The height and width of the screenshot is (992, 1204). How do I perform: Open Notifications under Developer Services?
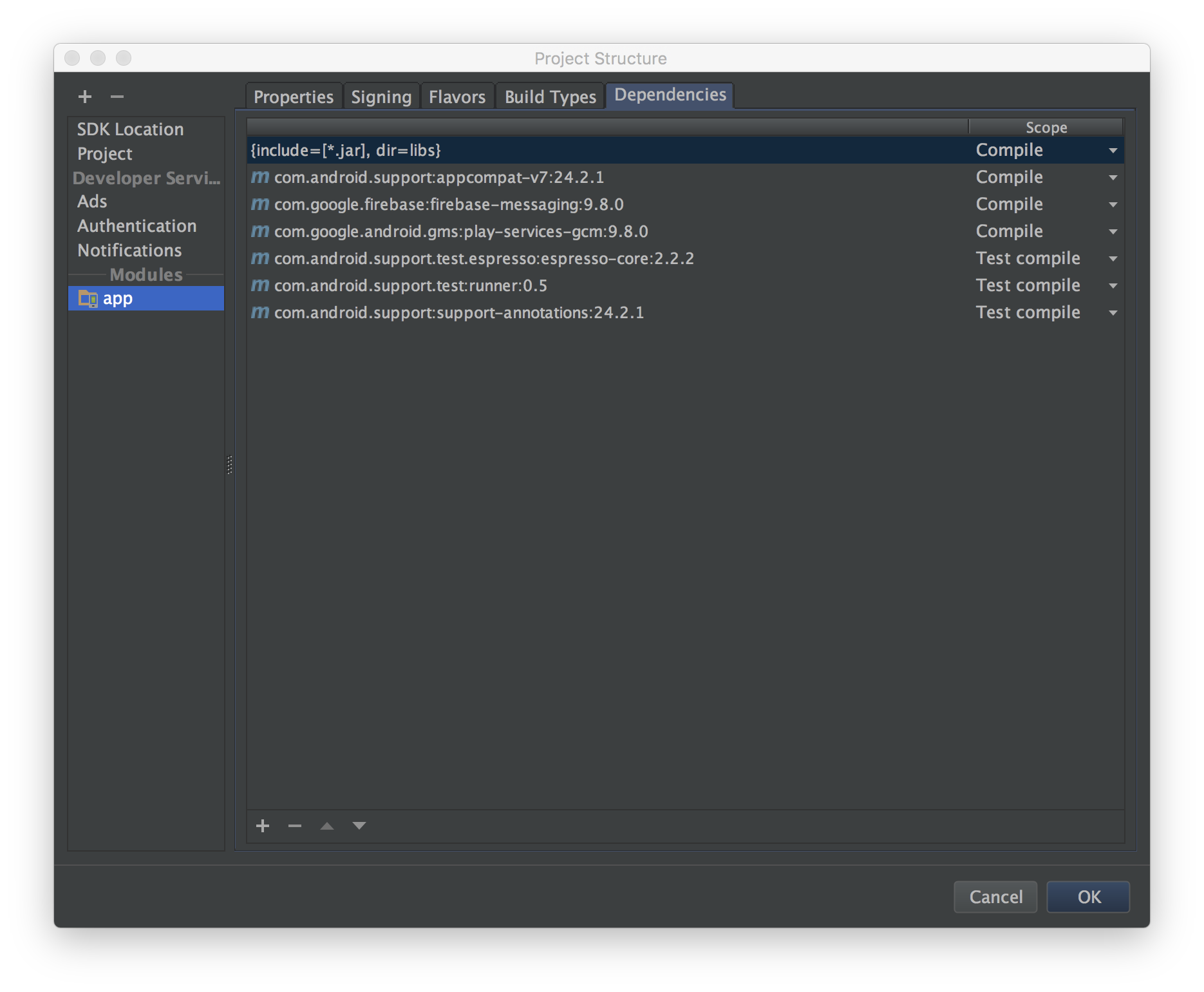click(x=129, y=251)
